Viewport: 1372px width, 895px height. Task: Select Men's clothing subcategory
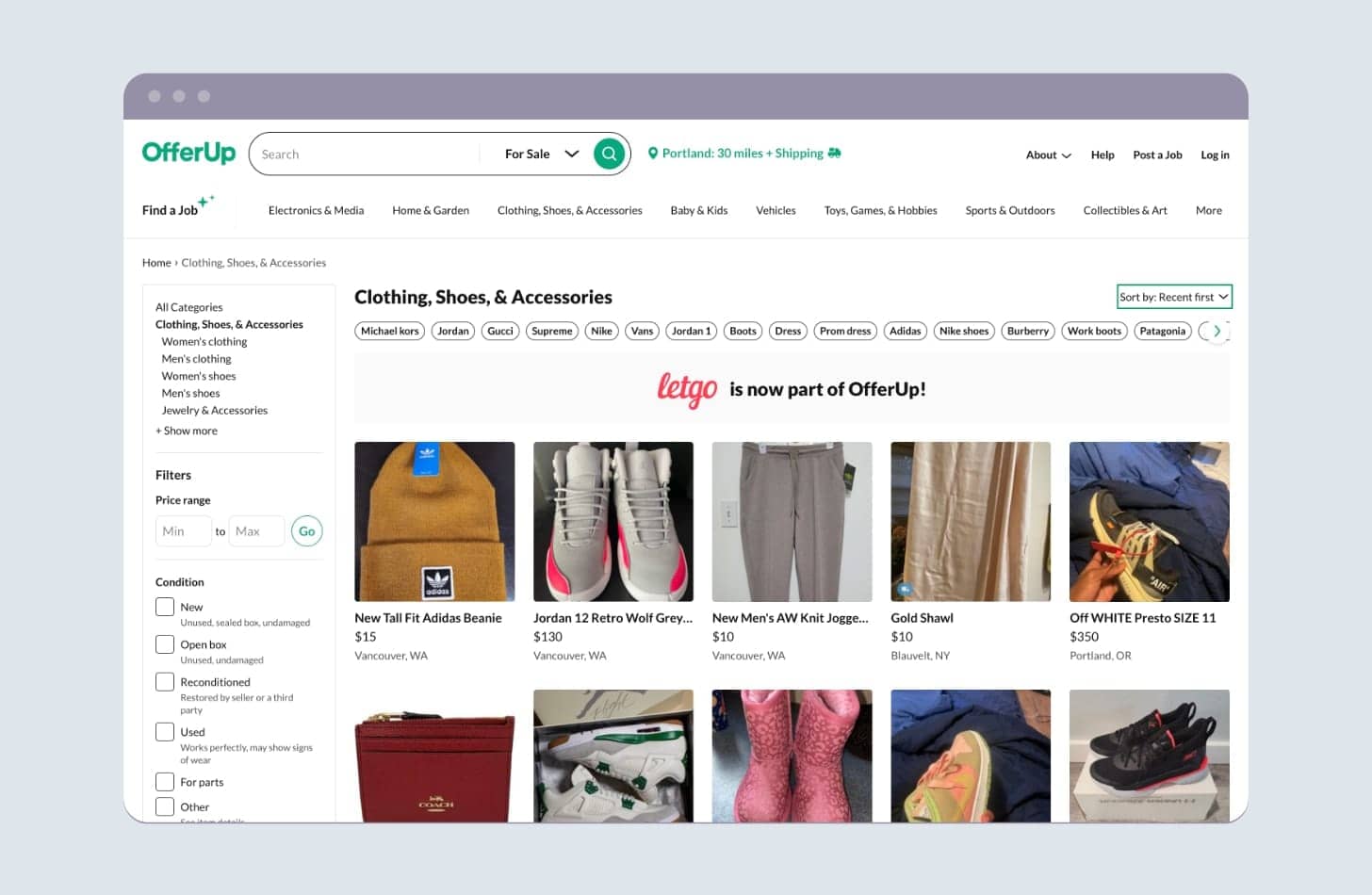click(196, 359)
